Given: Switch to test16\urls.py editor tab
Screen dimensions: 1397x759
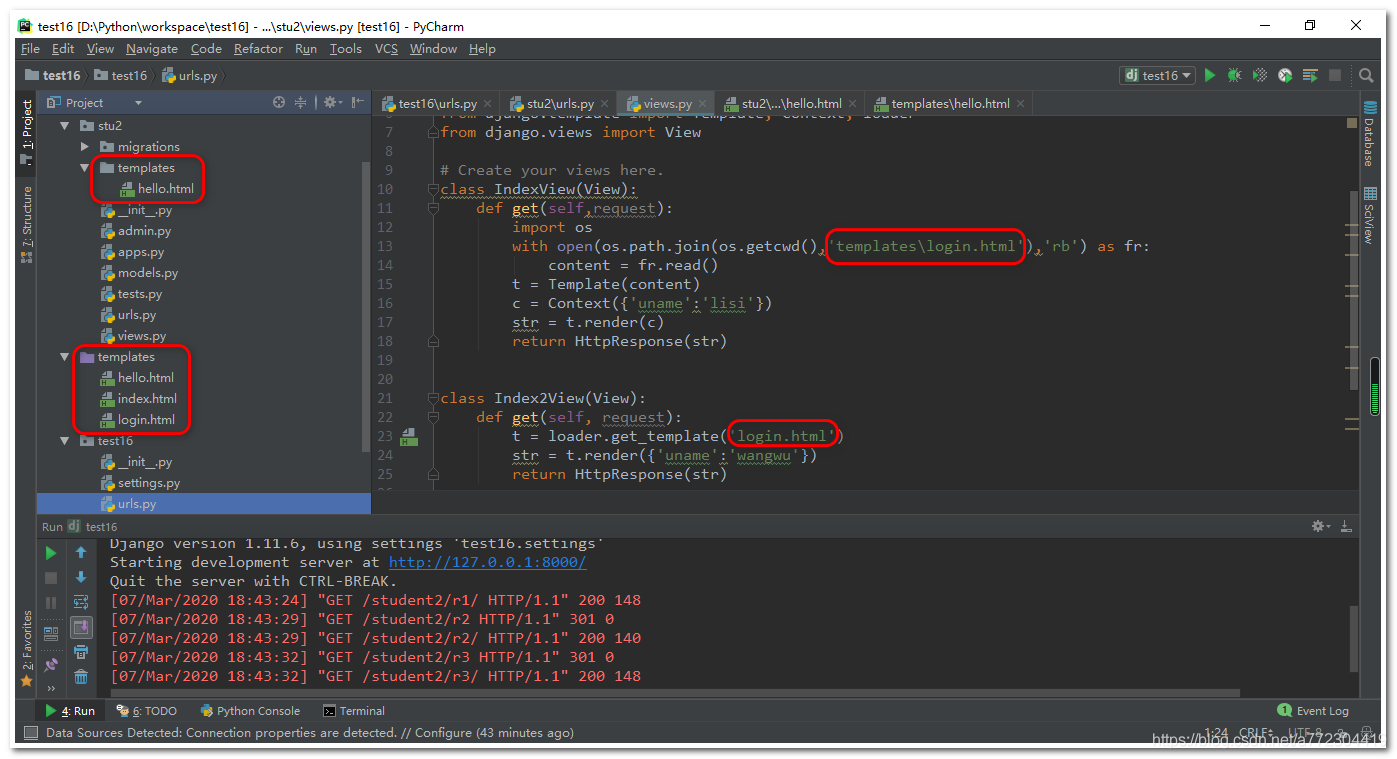Looking at the screenshot, I should coord(437,103).
